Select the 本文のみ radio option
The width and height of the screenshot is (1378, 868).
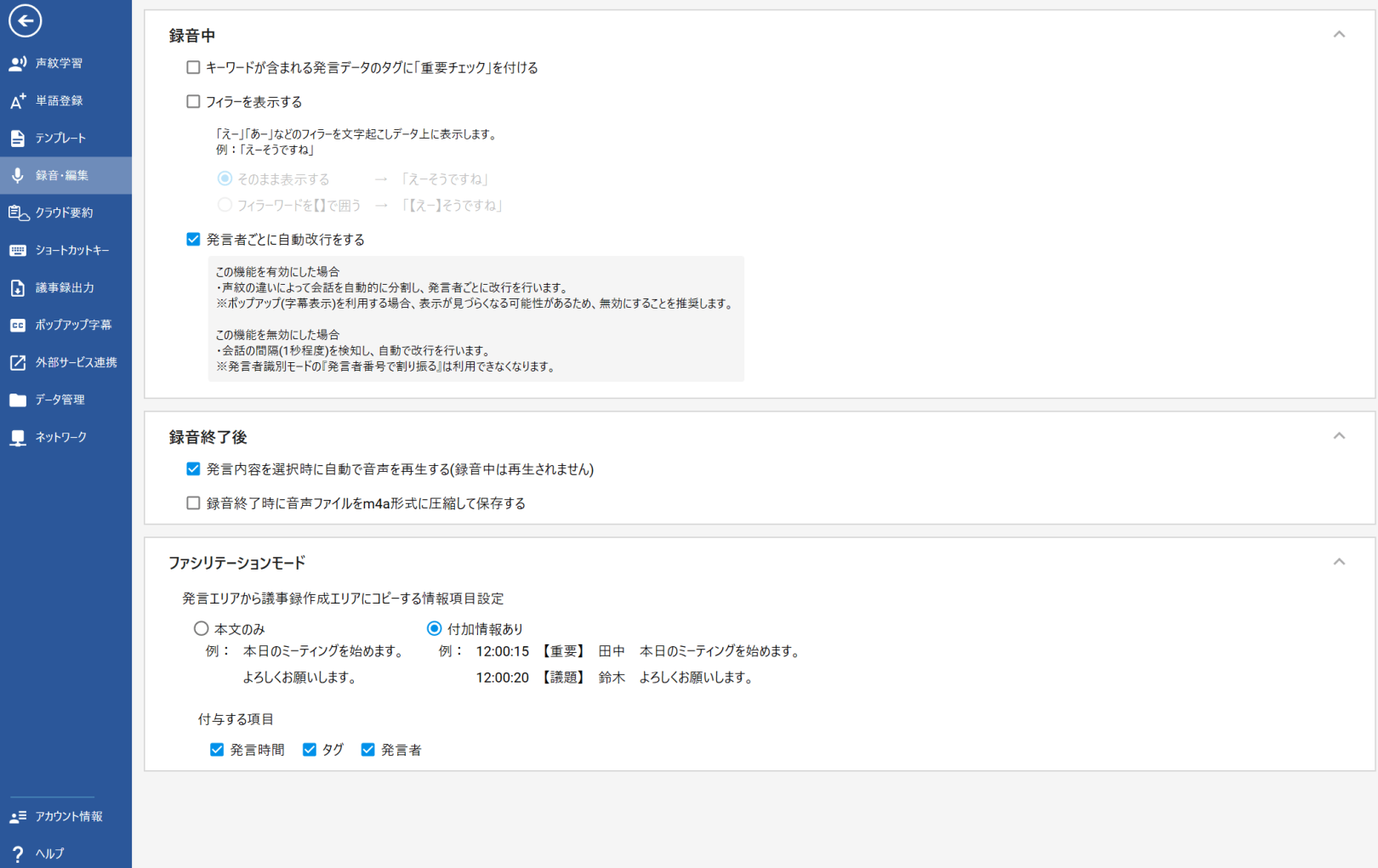201,629
